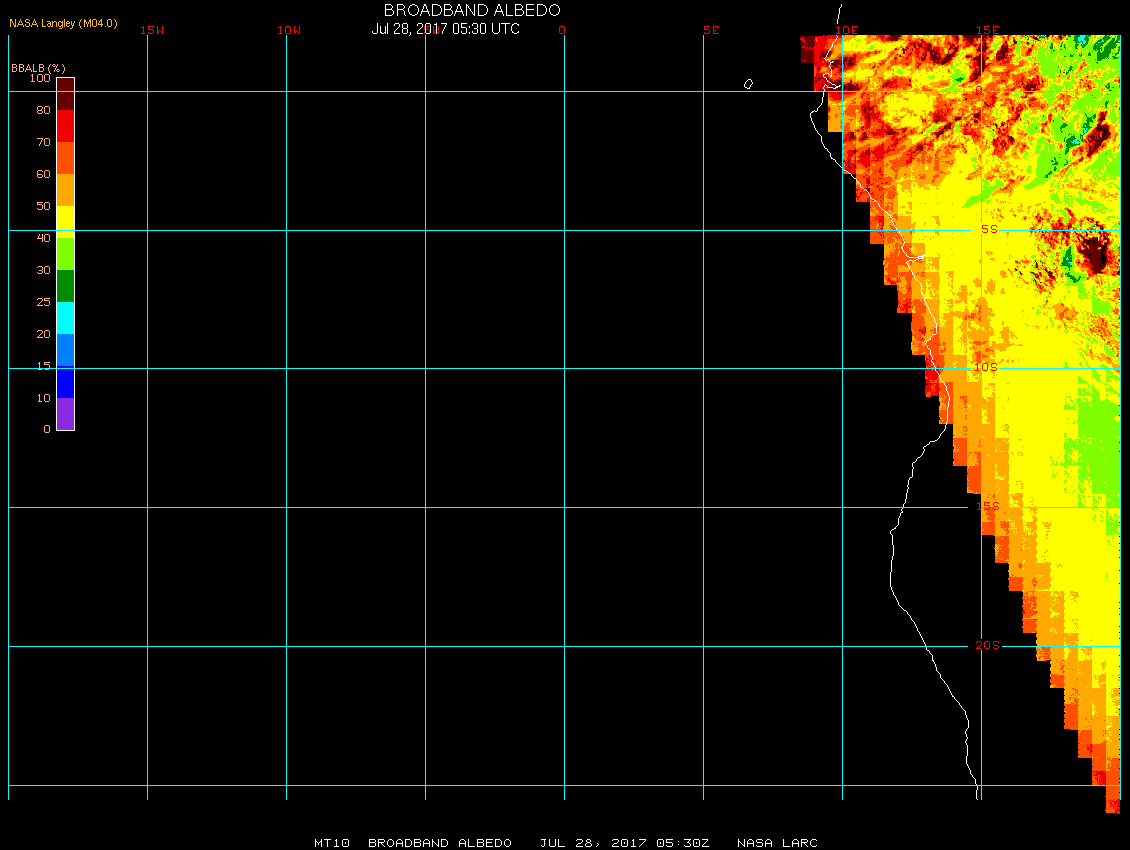Click the small island outline in the ocean
1130x850 pixels.
click(x=748, y=84)
